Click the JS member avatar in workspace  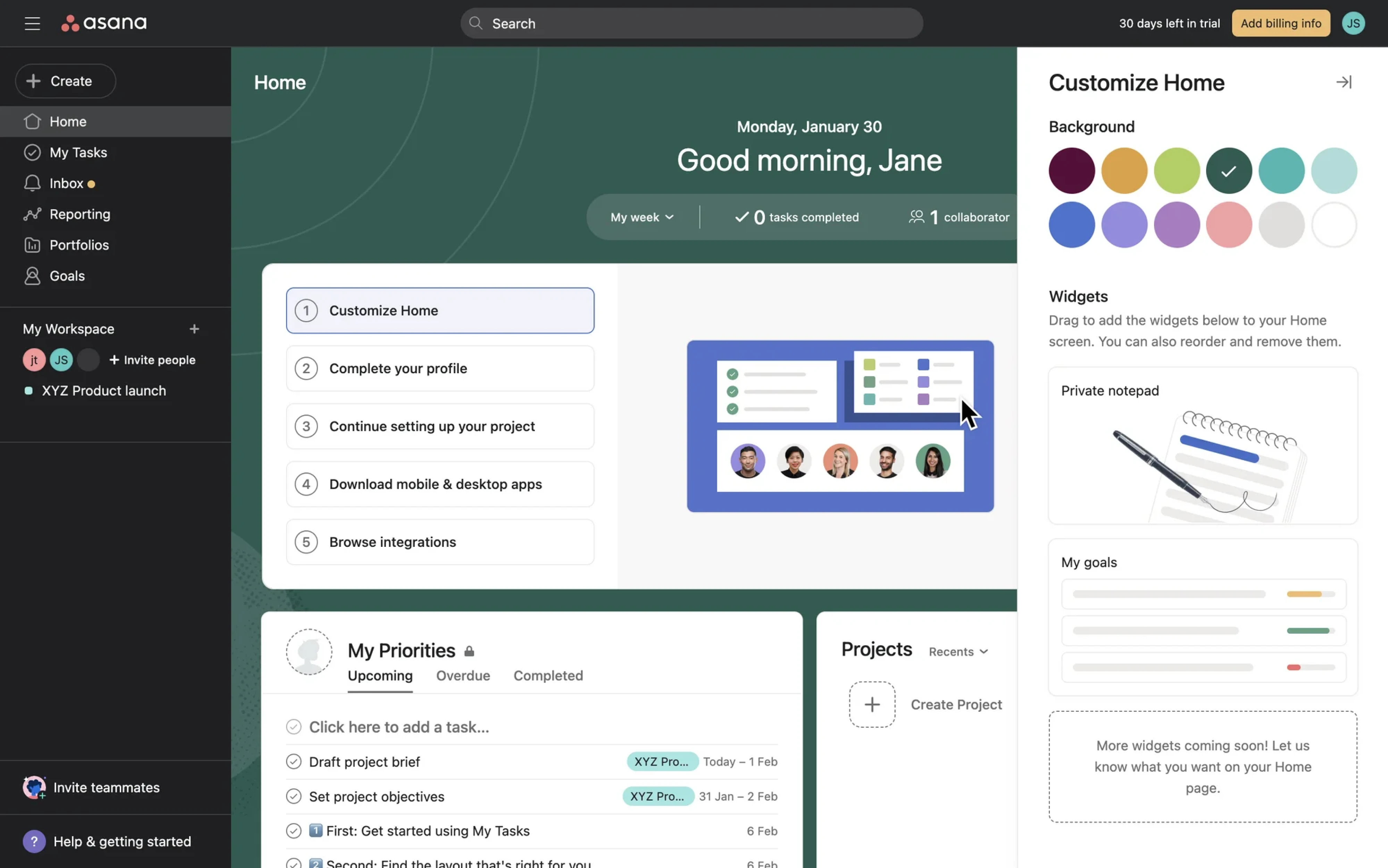61,360
